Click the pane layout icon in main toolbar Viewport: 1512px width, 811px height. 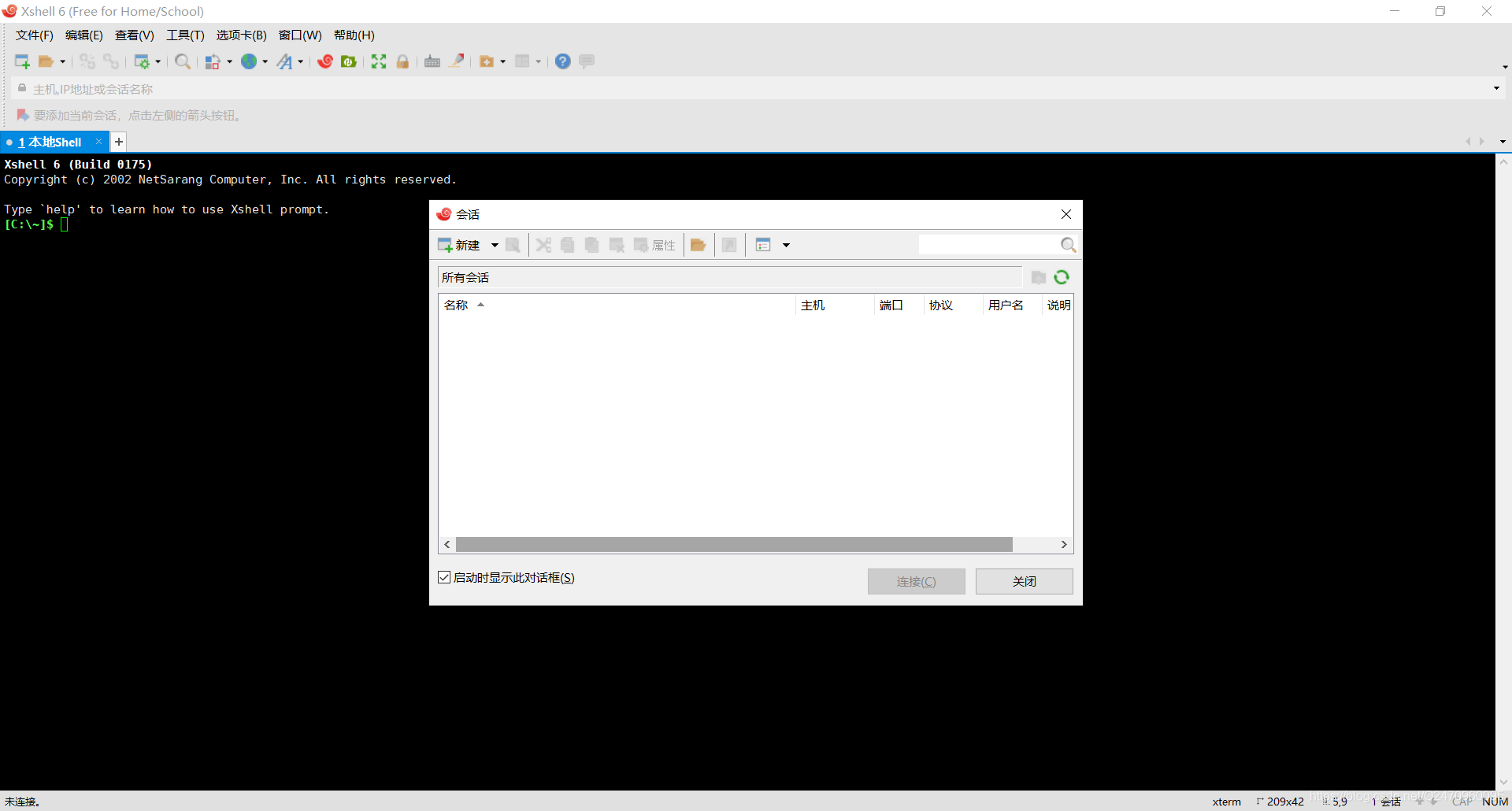coord(522,61)
